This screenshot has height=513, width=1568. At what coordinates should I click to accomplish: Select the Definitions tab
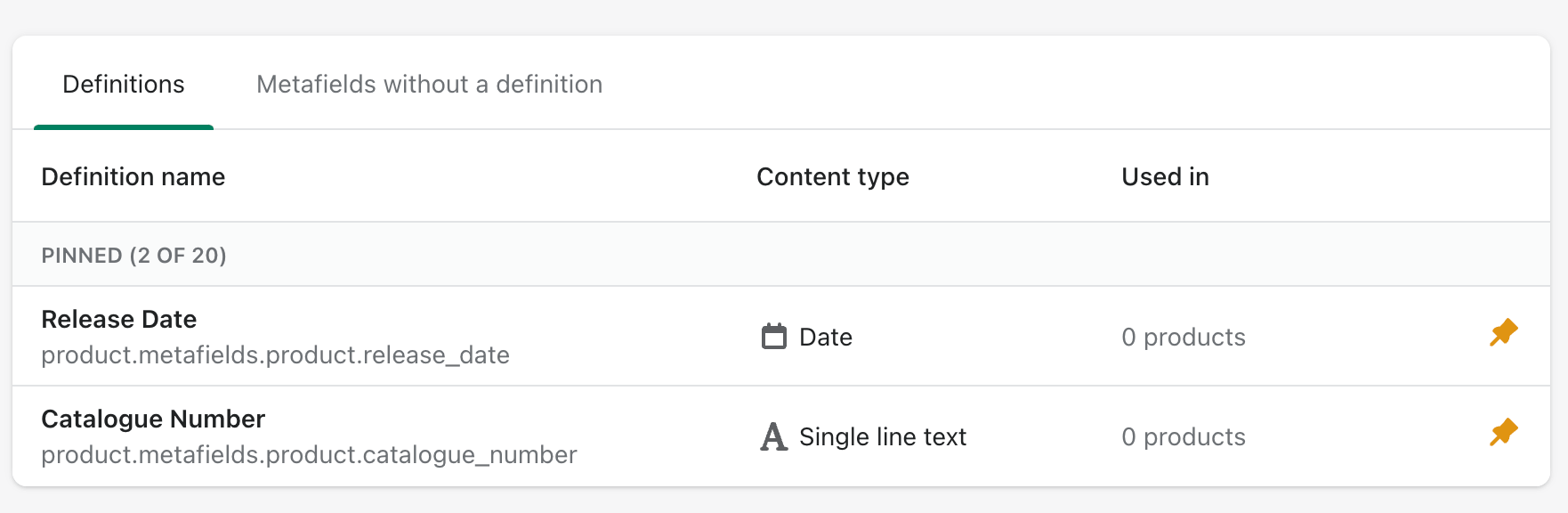click(x=123, y=84)
